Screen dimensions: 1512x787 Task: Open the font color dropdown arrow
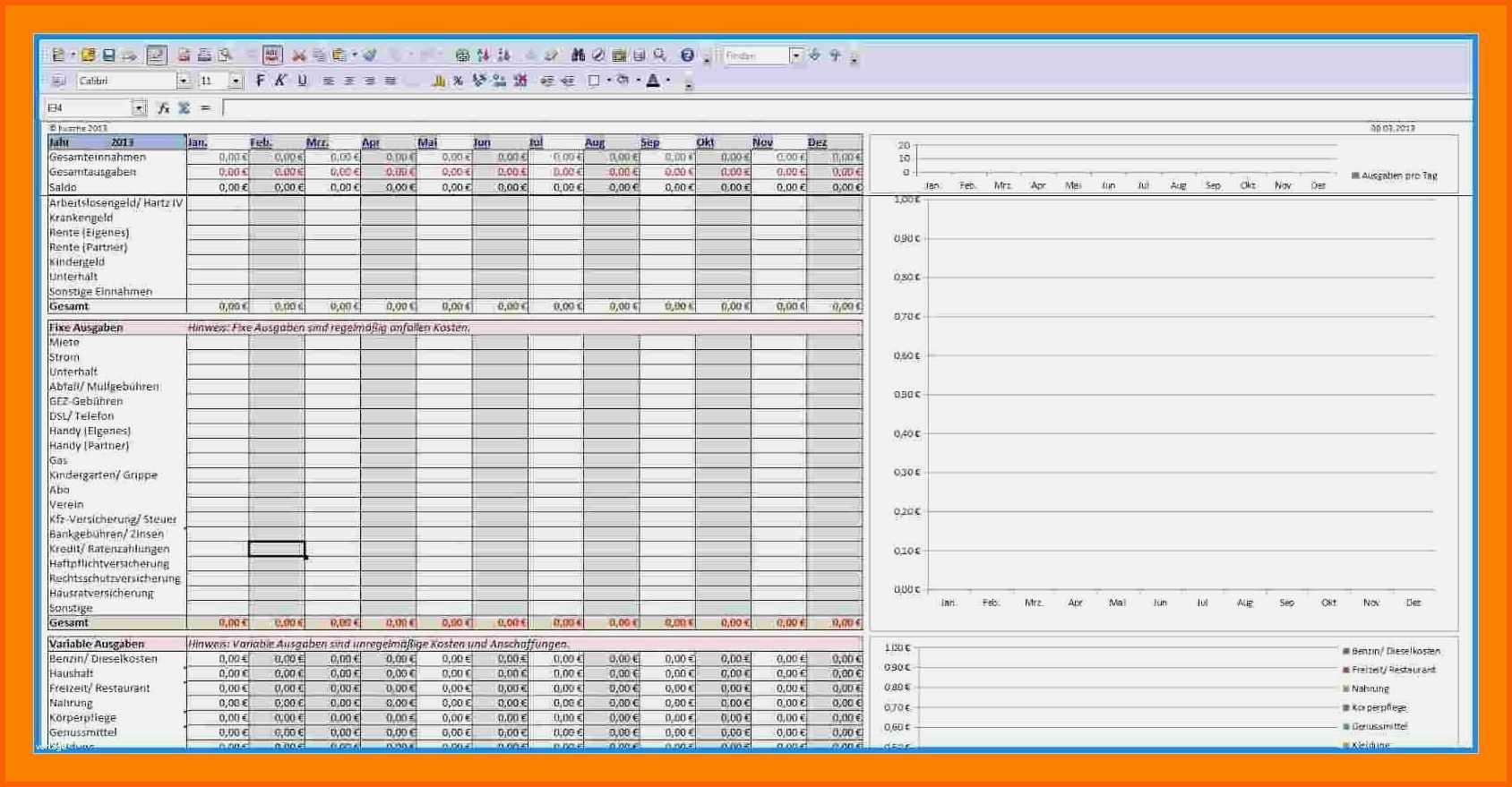tap(668, 81)
